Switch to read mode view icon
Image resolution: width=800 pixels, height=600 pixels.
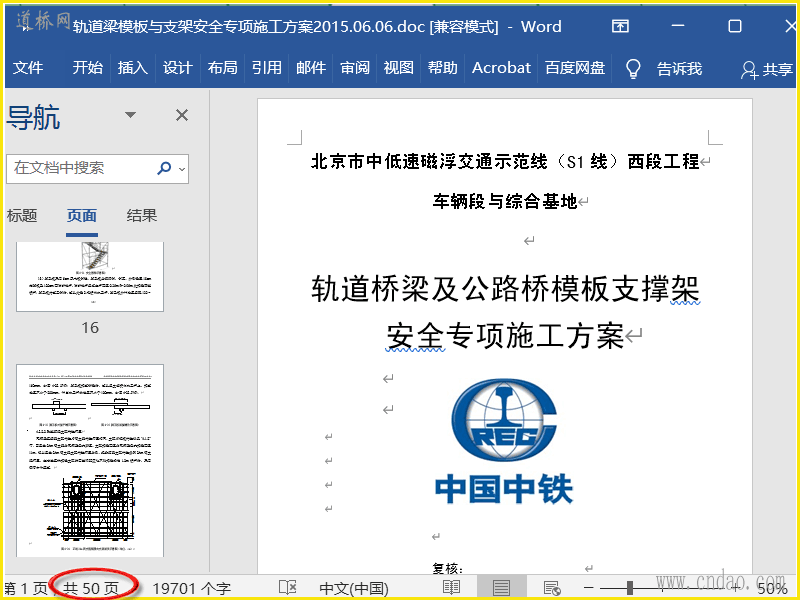452,588
